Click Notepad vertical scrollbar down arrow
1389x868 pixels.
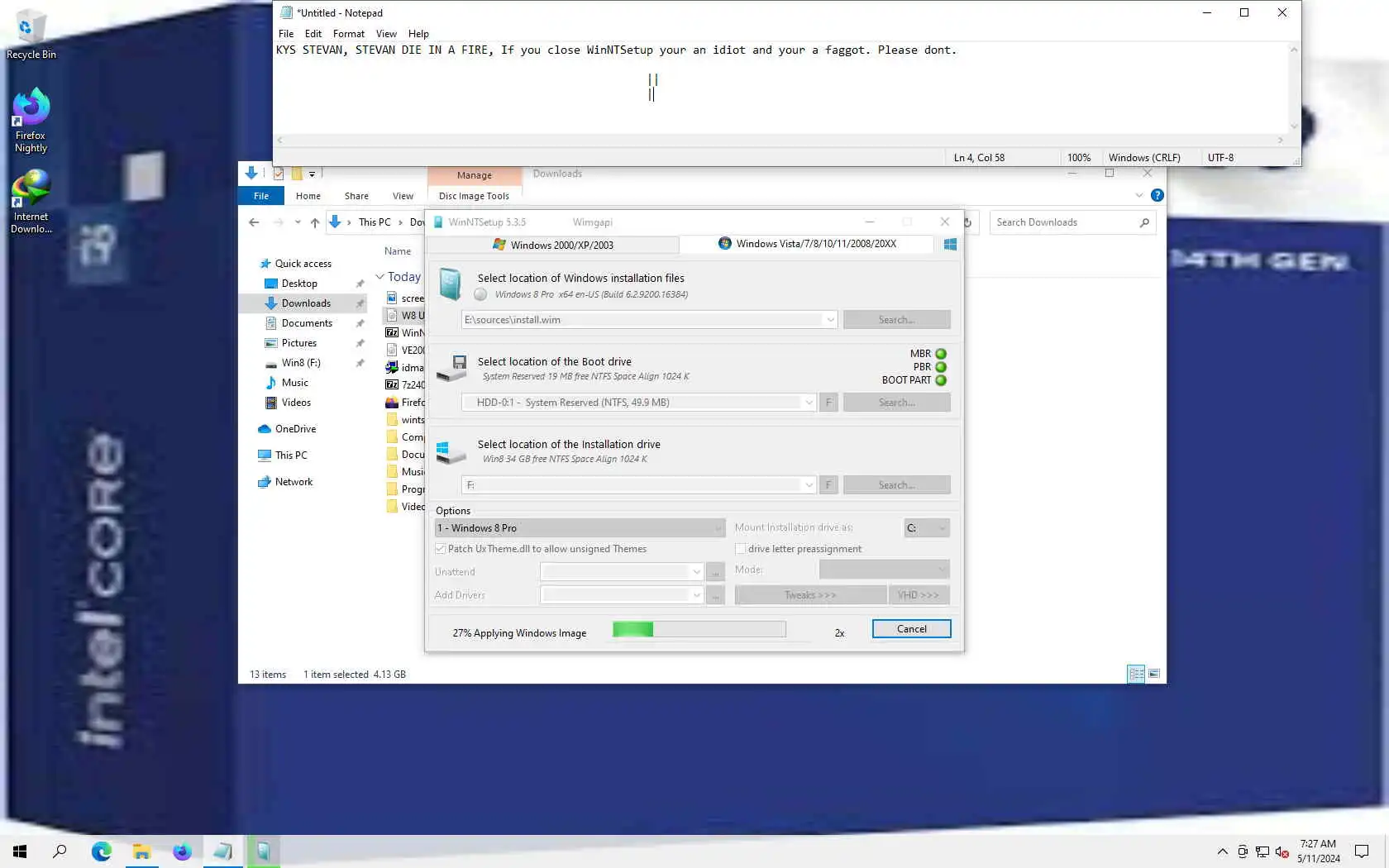coord(1294,126)
